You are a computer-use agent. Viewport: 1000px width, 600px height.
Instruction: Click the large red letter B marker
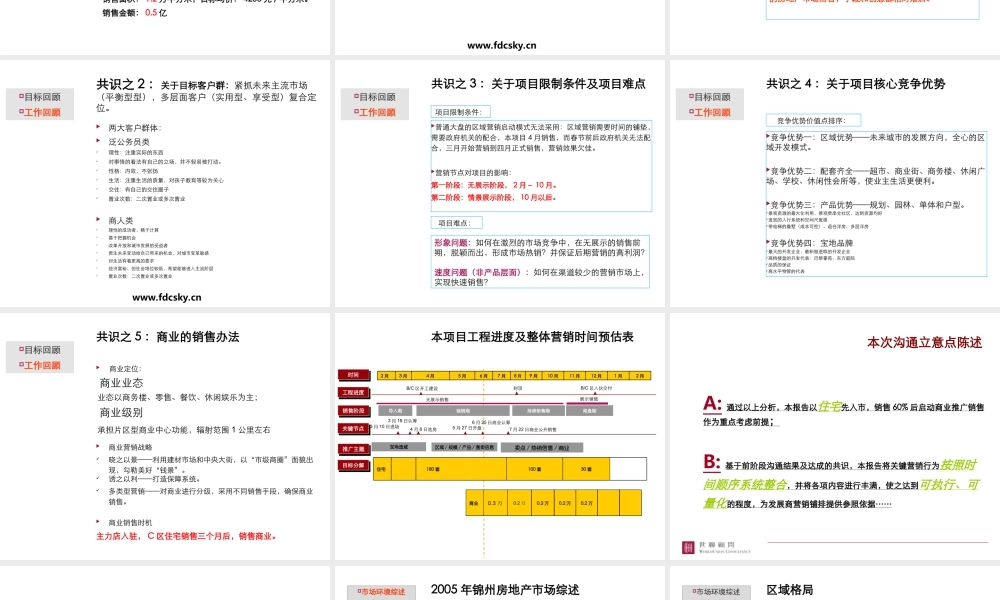[x=712, y=462]
